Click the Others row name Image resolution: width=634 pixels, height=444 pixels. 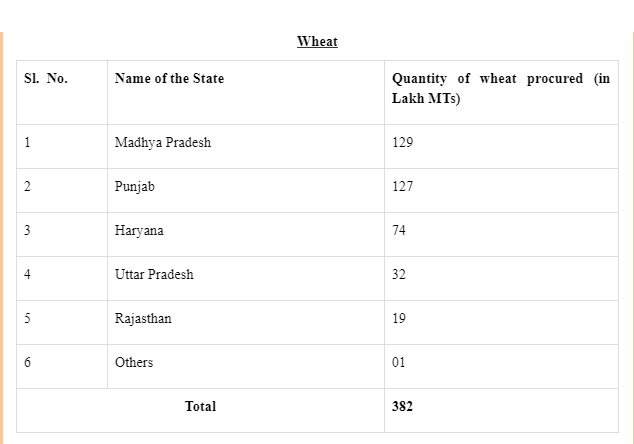pos(134,362)
